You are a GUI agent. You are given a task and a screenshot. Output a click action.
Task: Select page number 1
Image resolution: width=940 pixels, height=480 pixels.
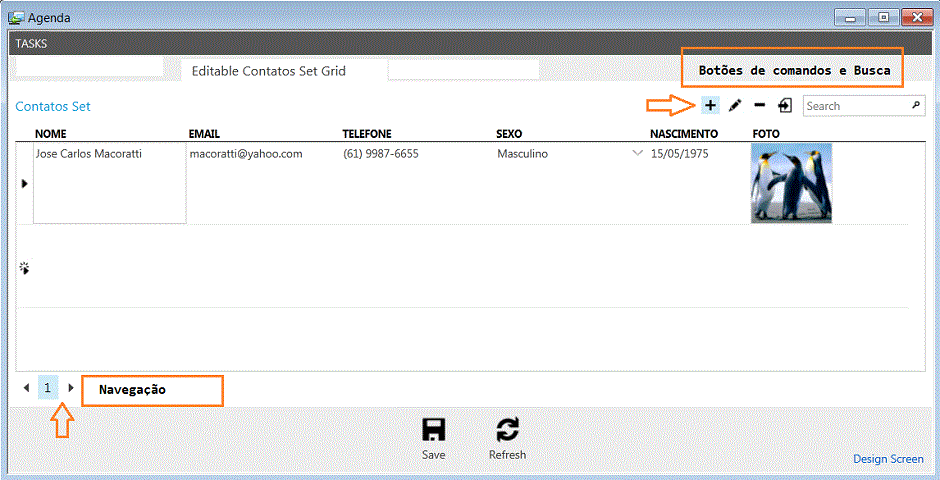click(x=47, y=388)
